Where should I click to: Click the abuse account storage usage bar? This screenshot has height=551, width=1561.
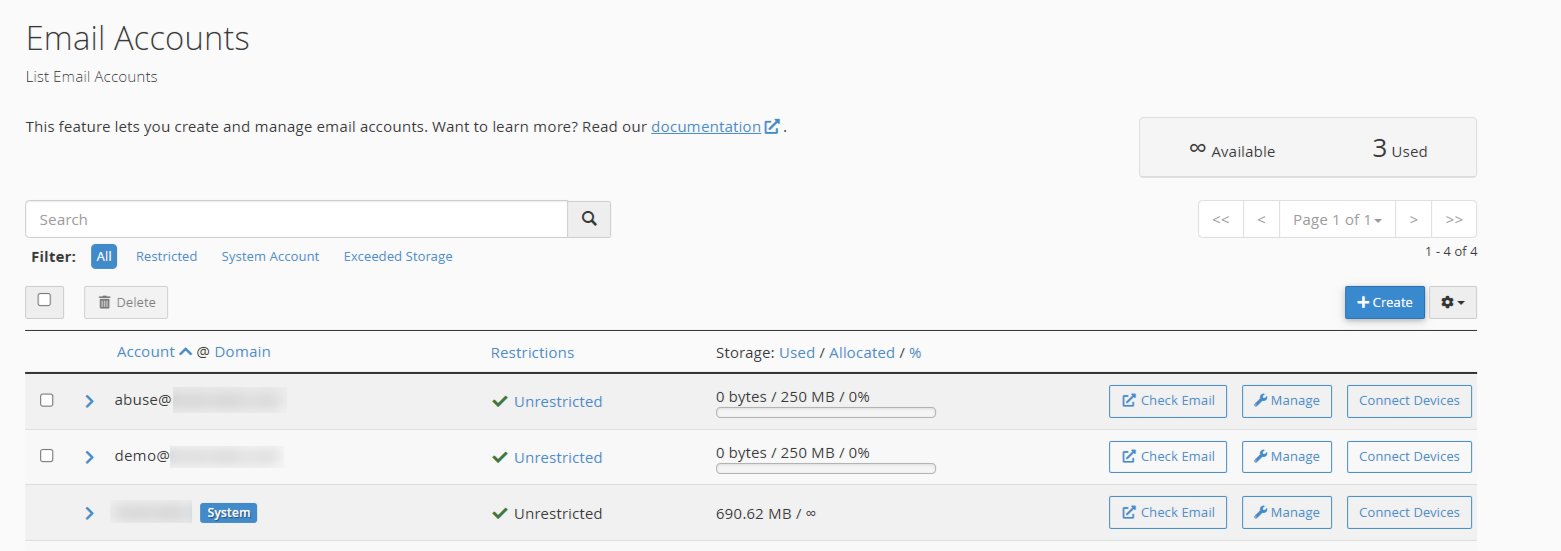click(x=826, y=412)
